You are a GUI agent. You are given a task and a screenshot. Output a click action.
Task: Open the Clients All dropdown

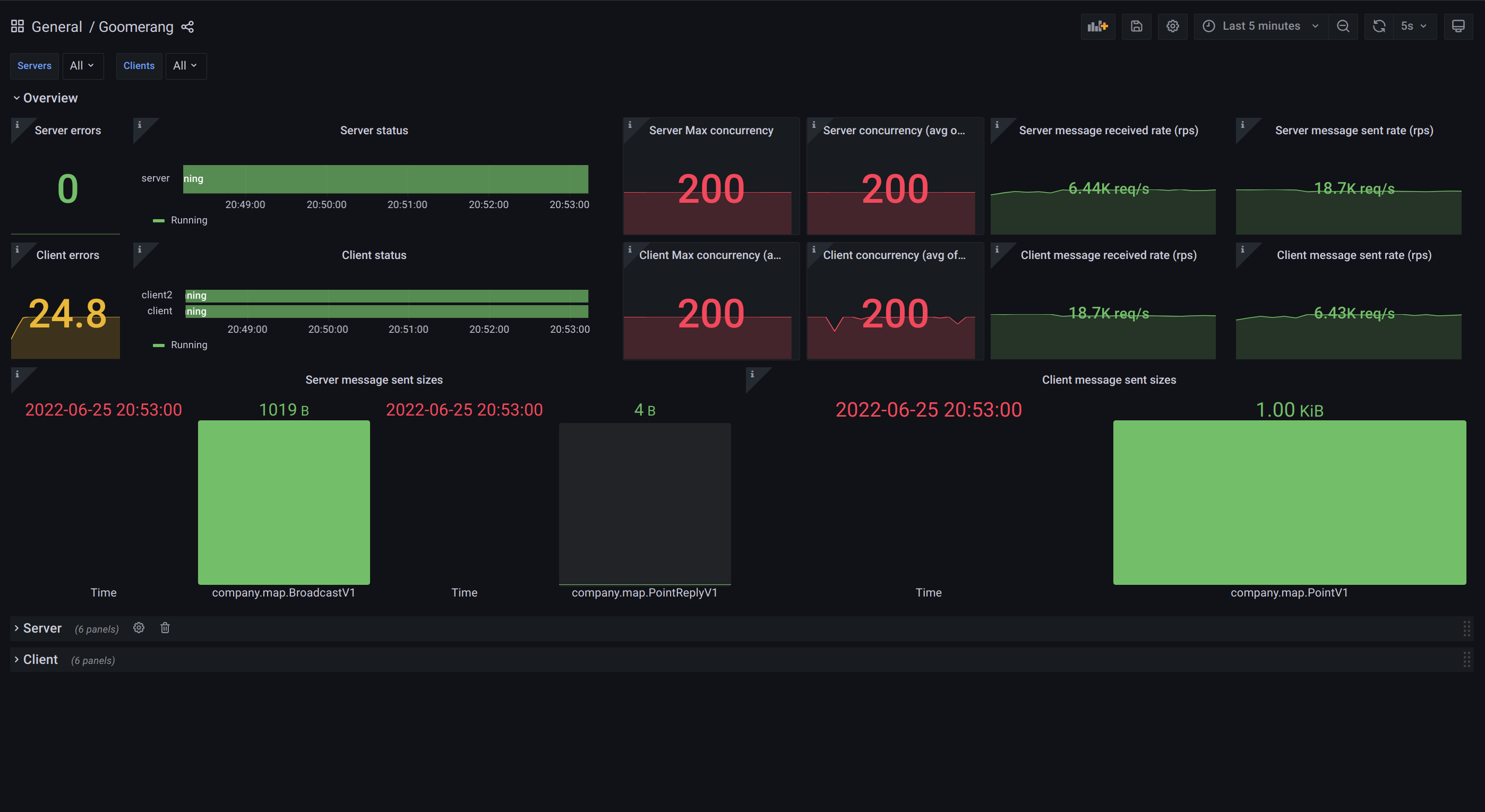pos(185,66)
